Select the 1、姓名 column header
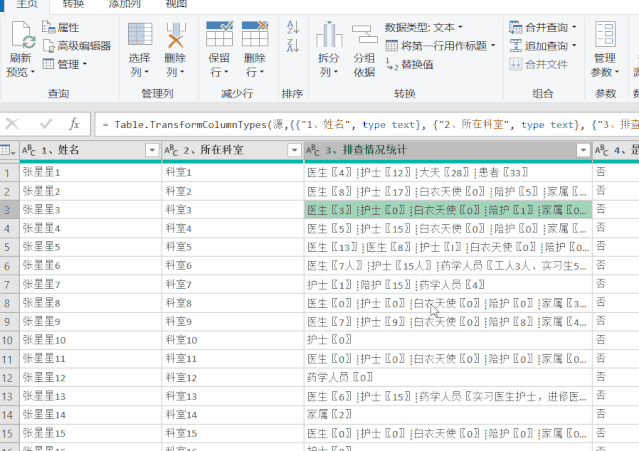Screen dimensions: 639x451 click(x=90, y=150)
